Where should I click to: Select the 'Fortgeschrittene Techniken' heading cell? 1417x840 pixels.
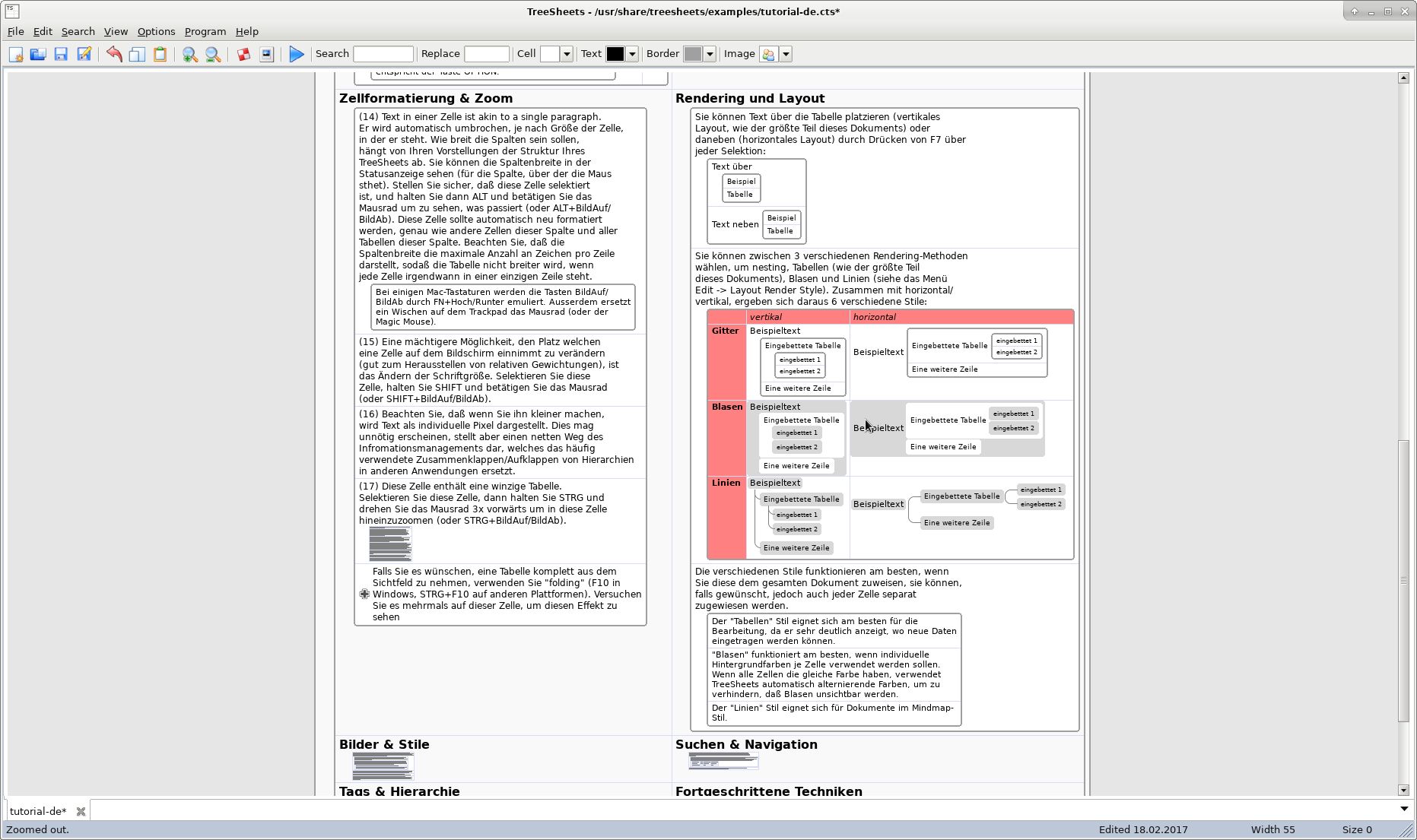coord(769,791)
